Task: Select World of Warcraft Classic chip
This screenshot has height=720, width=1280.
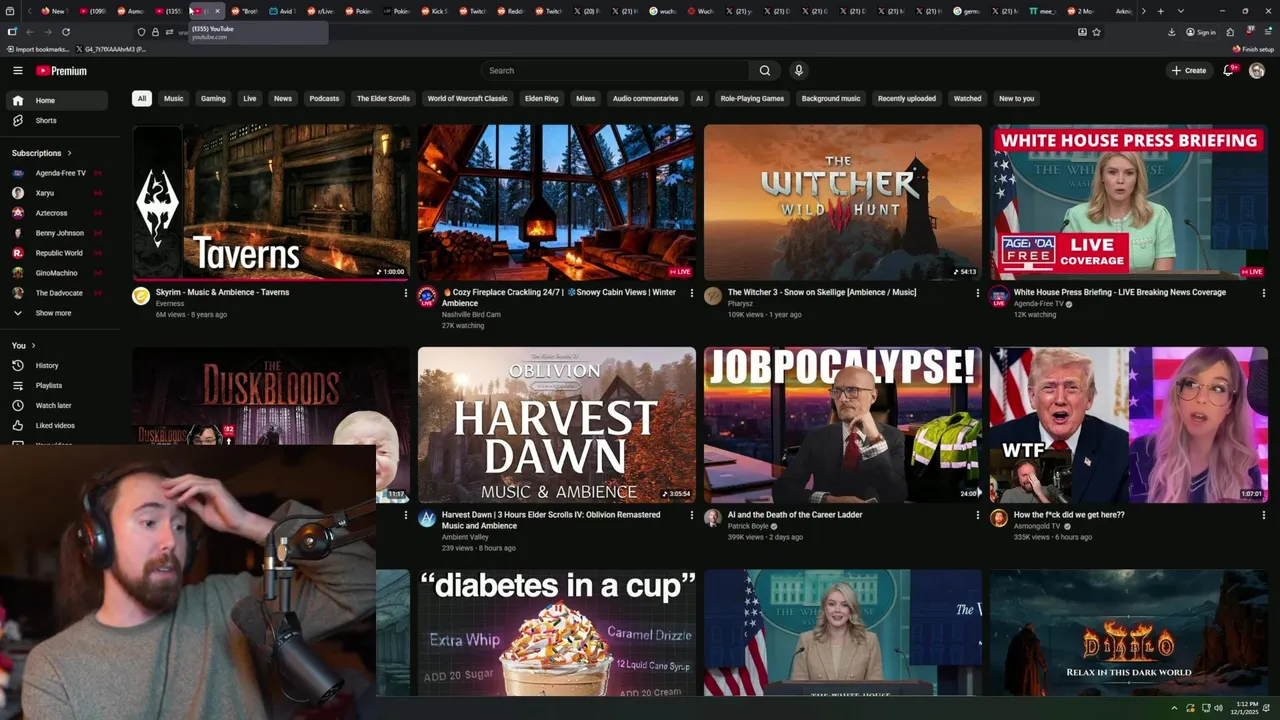Action: click(467, 98)
